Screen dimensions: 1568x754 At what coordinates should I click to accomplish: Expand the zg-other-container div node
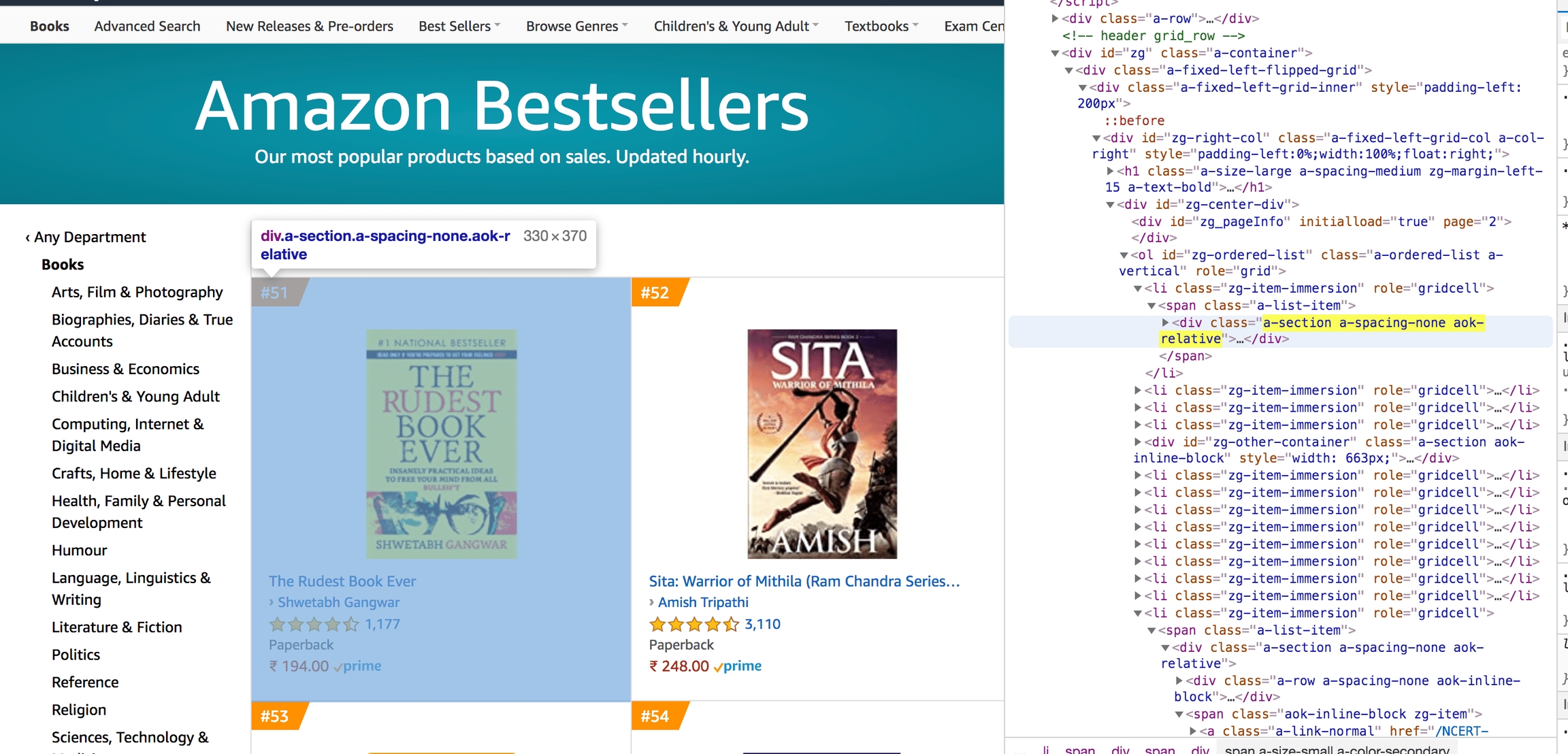[x=1137, y=442]
